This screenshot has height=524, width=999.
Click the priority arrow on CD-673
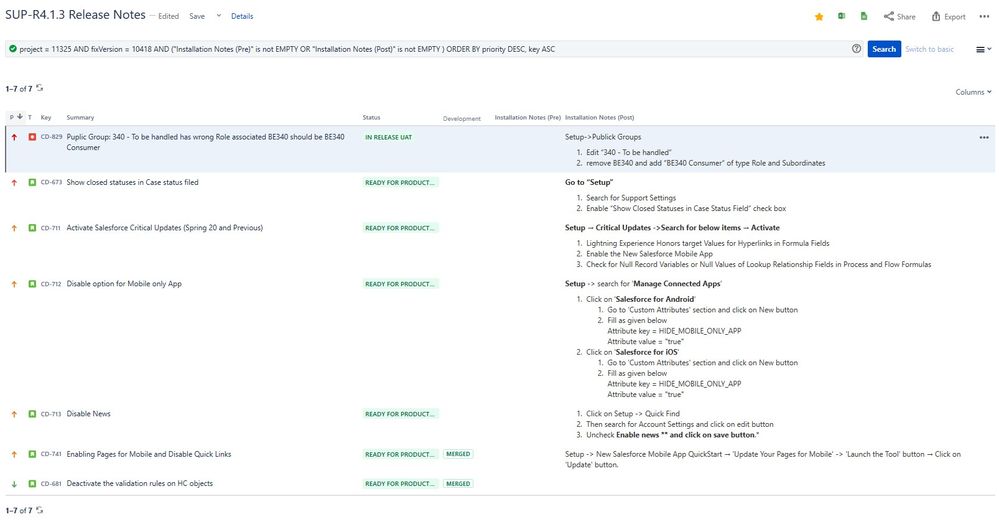[x=14, y=182]
